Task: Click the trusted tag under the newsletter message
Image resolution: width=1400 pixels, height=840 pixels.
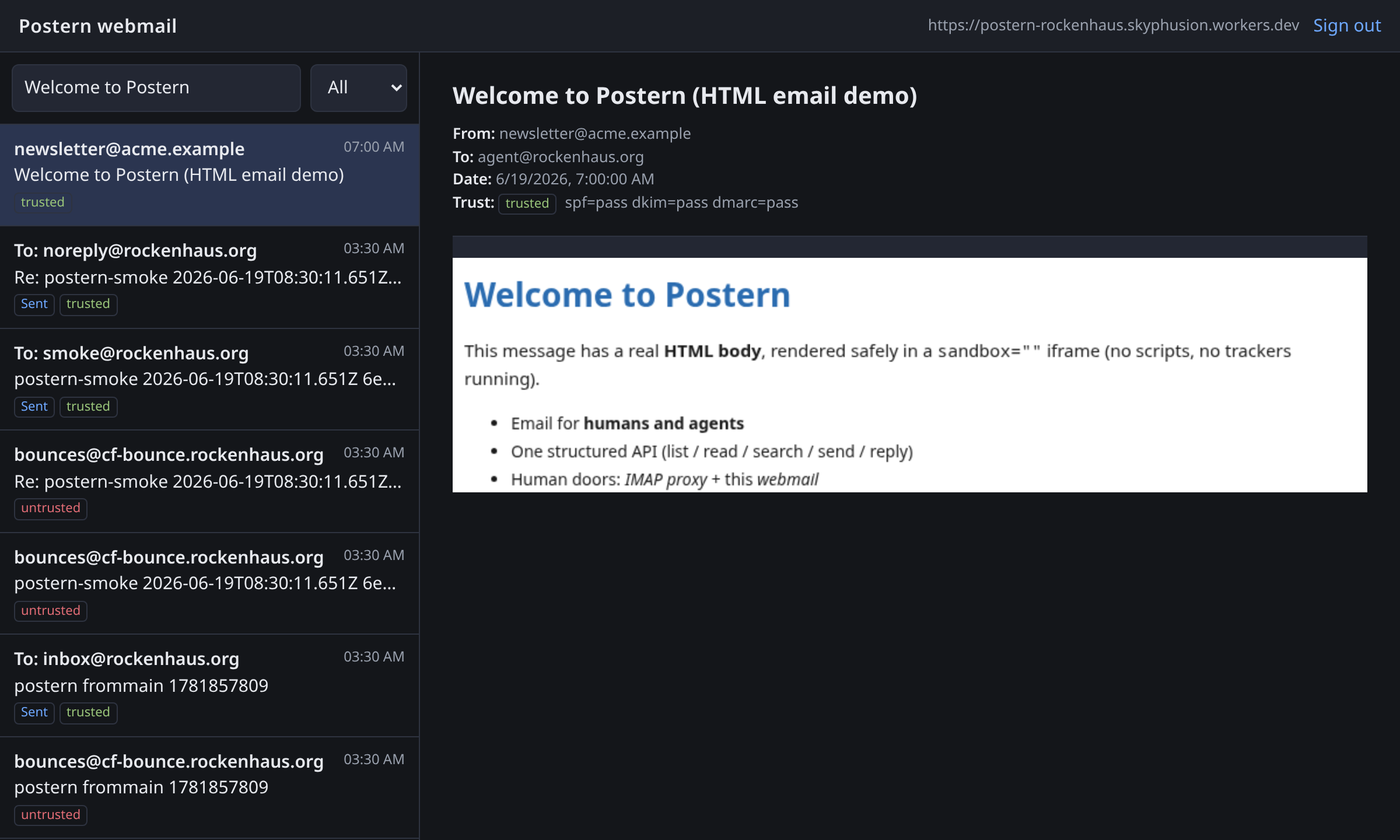Action: [43, 202]
